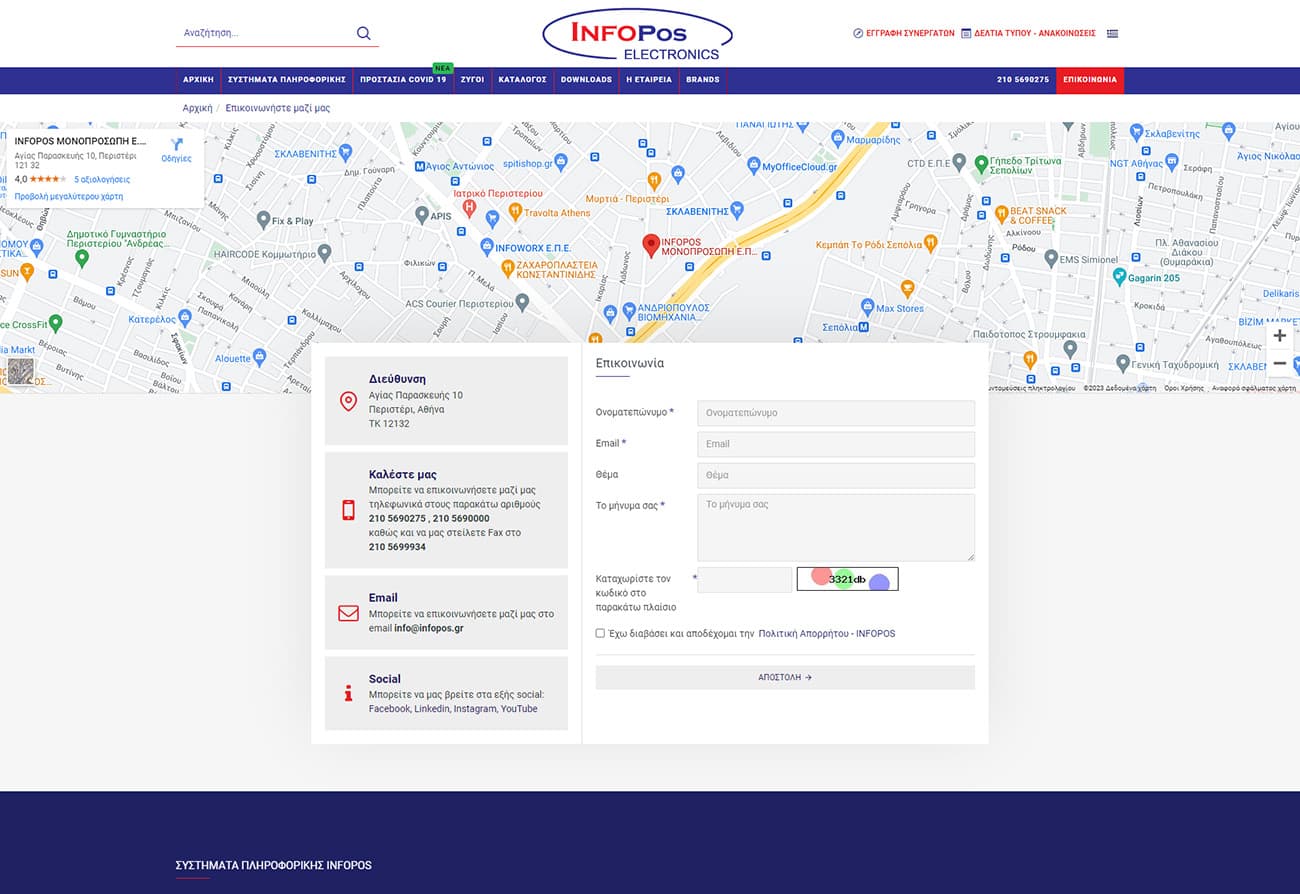Focus the Το μήνυμα σας textarea
Screen dimensions: 1300x894
[x=836, y=527]
